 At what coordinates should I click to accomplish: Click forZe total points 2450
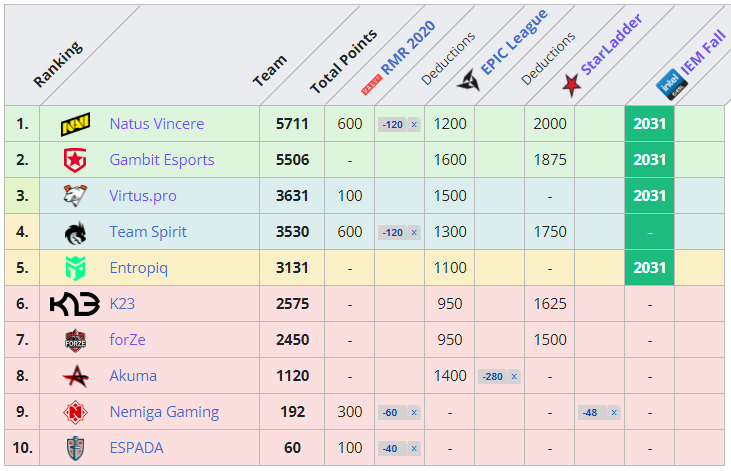[x=292, y=340]
